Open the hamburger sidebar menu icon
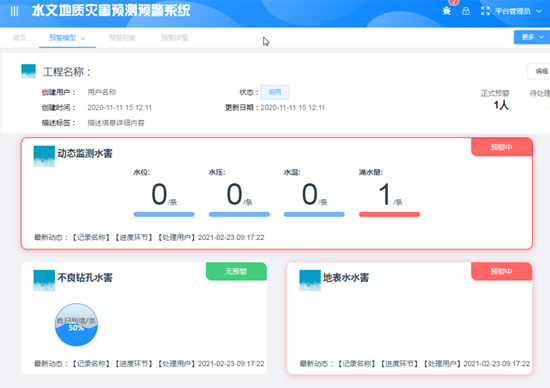This screenshot has width=550, height=388. tap(14, 11)
